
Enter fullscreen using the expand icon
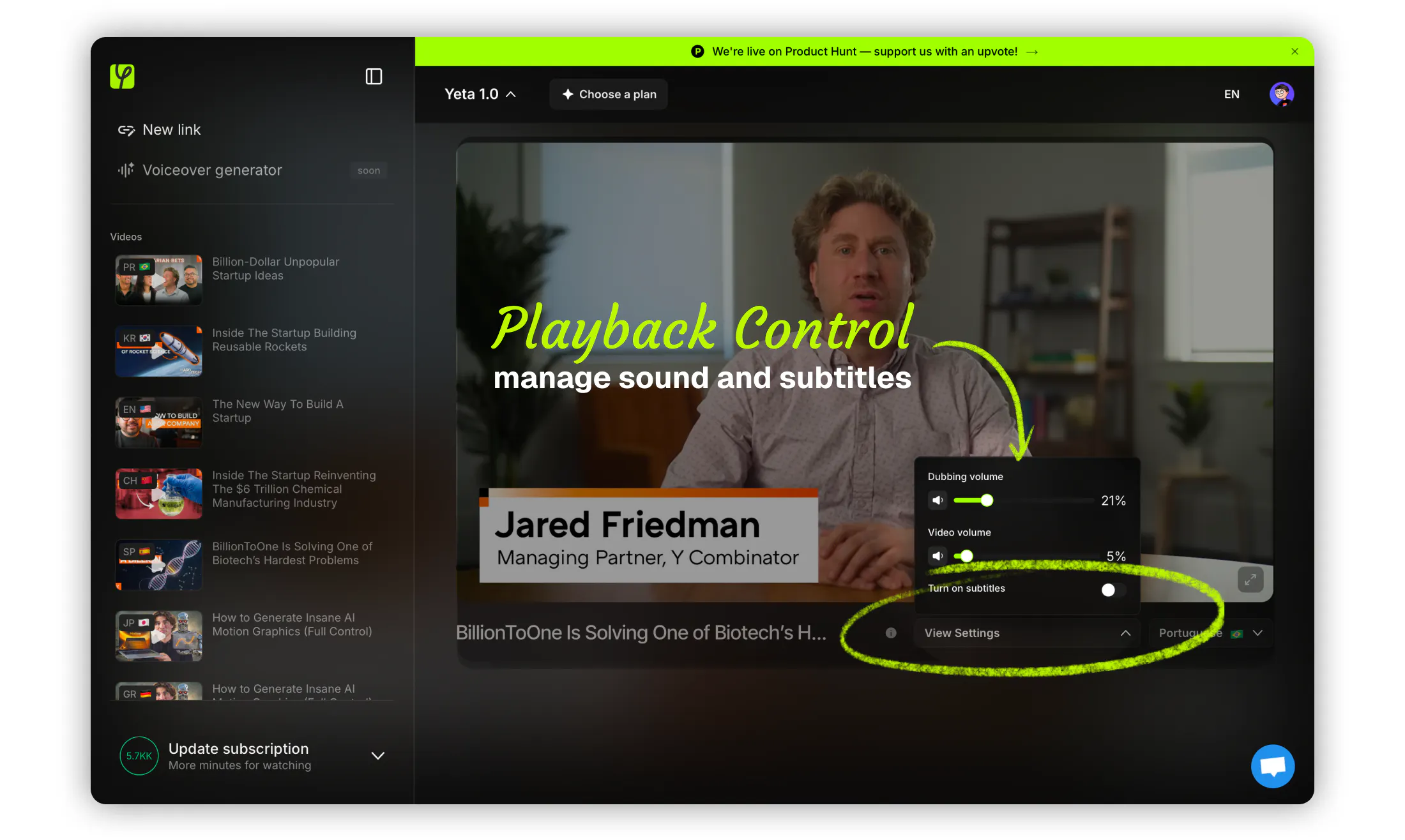pyautogui.click(x=1250, y=580)
